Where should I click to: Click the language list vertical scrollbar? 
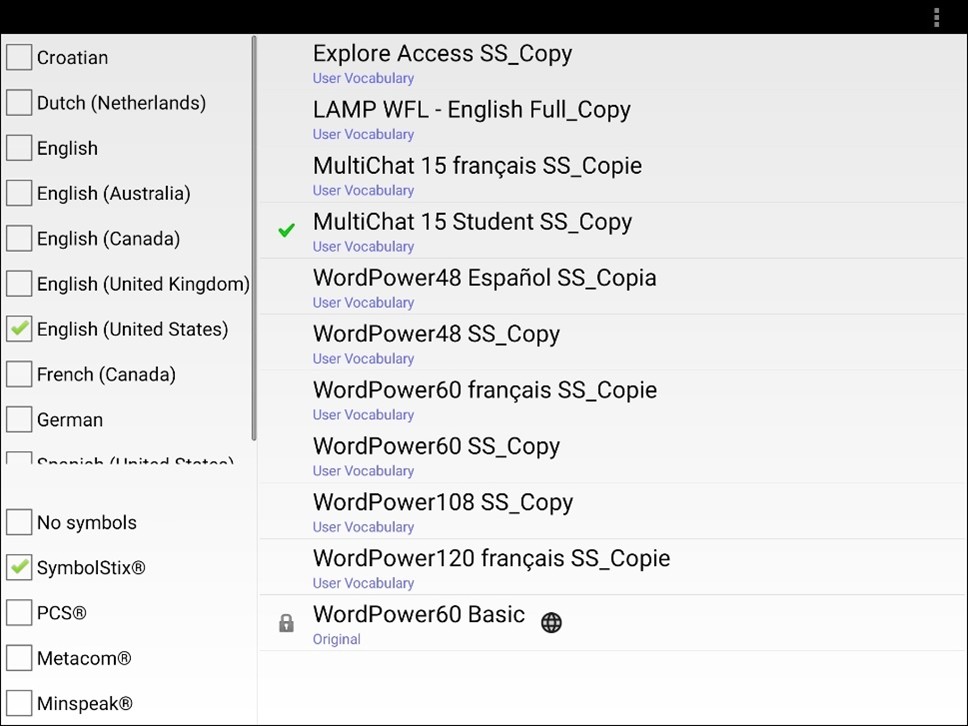254,238
